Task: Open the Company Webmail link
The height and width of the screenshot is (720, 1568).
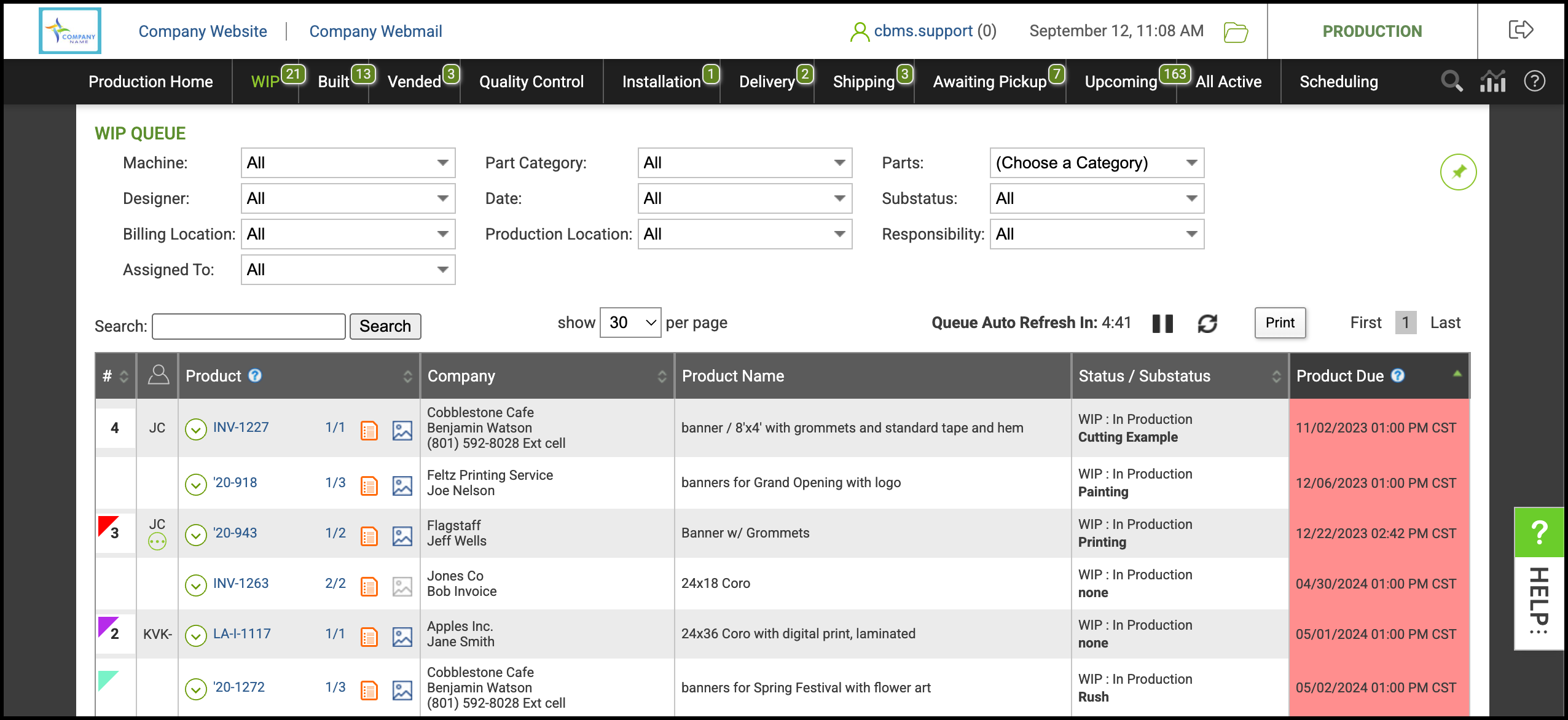Action: coord(375,31)
